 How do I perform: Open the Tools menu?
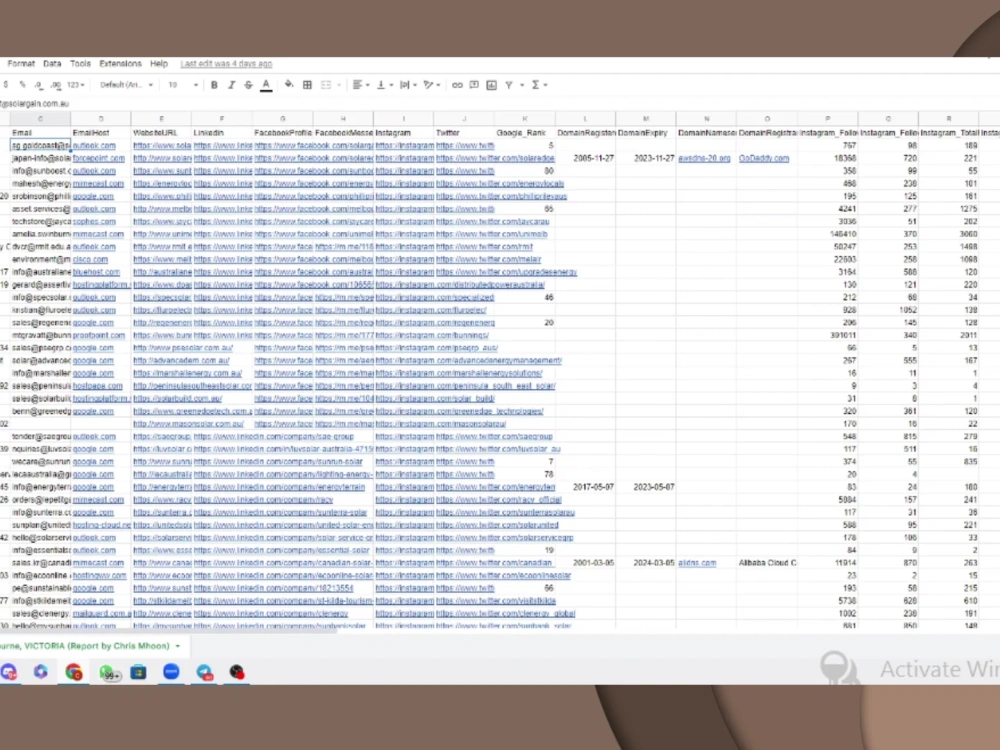80,64
